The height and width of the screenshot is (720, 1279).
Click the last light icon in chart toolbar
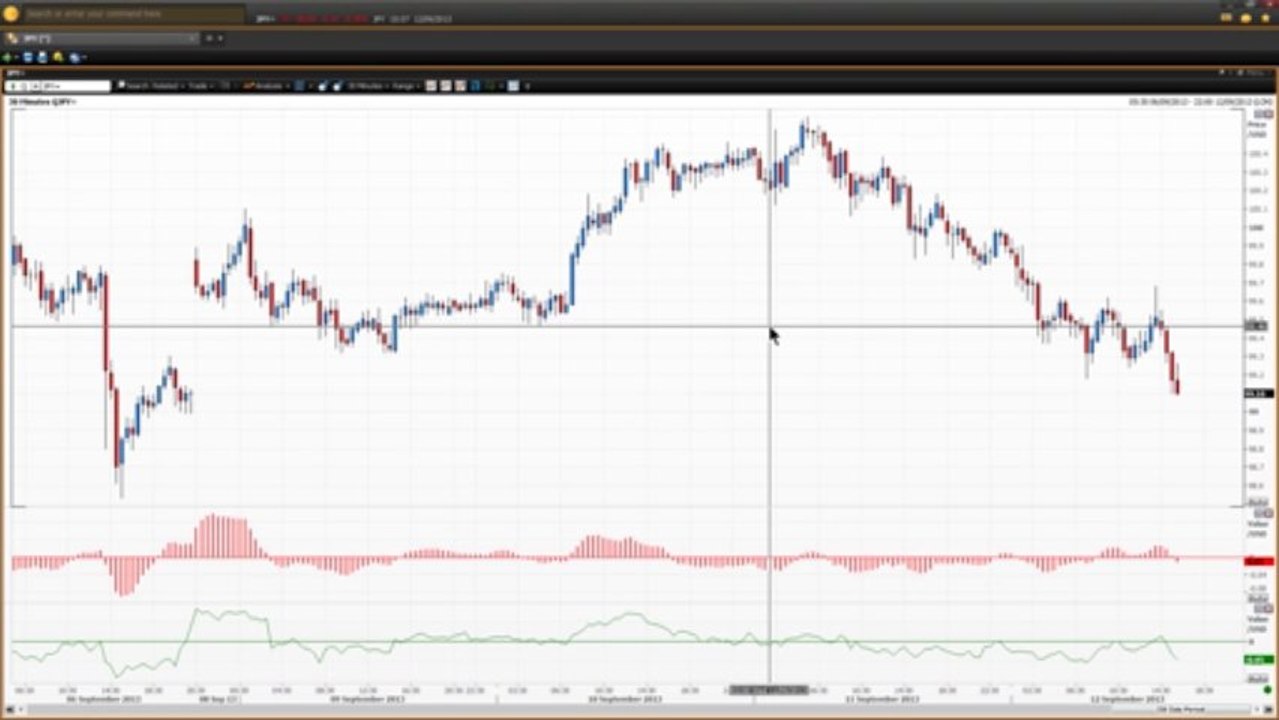pos(513,86)
